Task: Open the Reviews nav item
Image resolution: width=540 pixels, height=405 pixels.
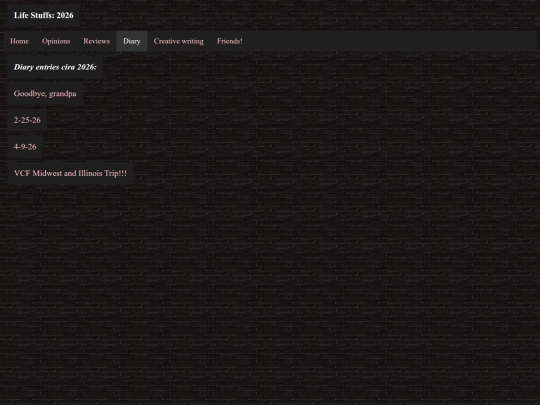Action: (96, 41)
